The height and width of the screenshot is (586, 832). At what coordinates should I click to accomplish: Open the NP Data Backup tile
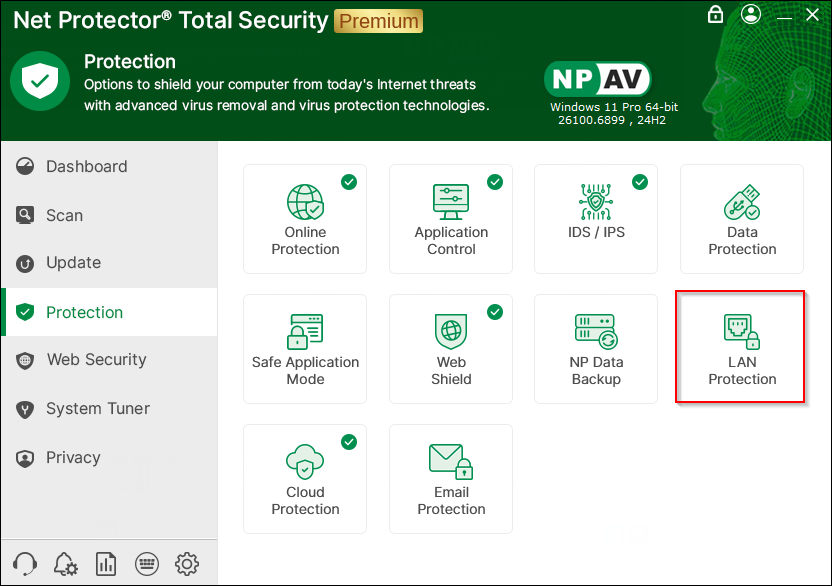(596, 349)
